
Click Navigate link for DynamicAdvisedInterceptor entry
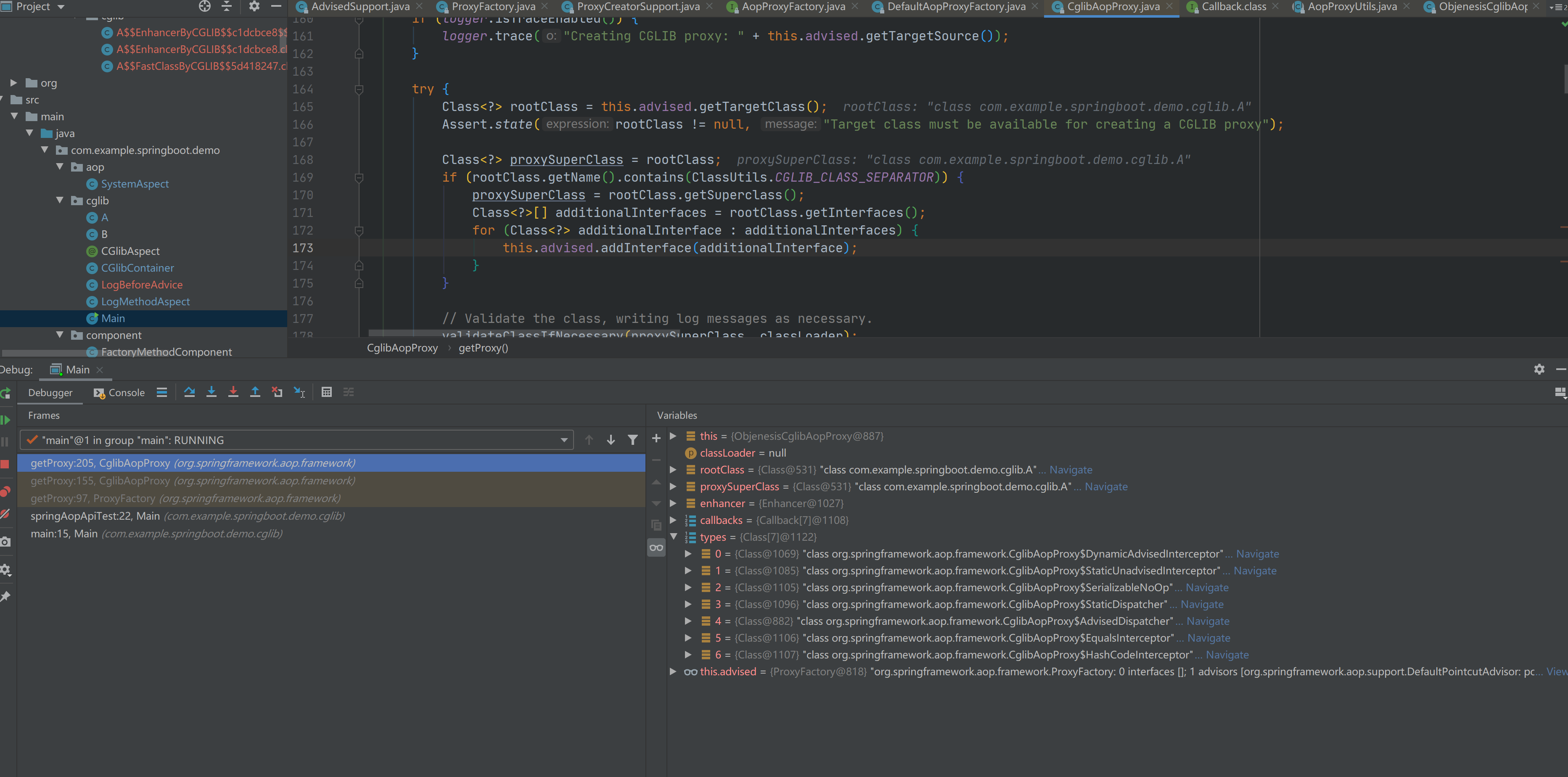coord(1257,554)
